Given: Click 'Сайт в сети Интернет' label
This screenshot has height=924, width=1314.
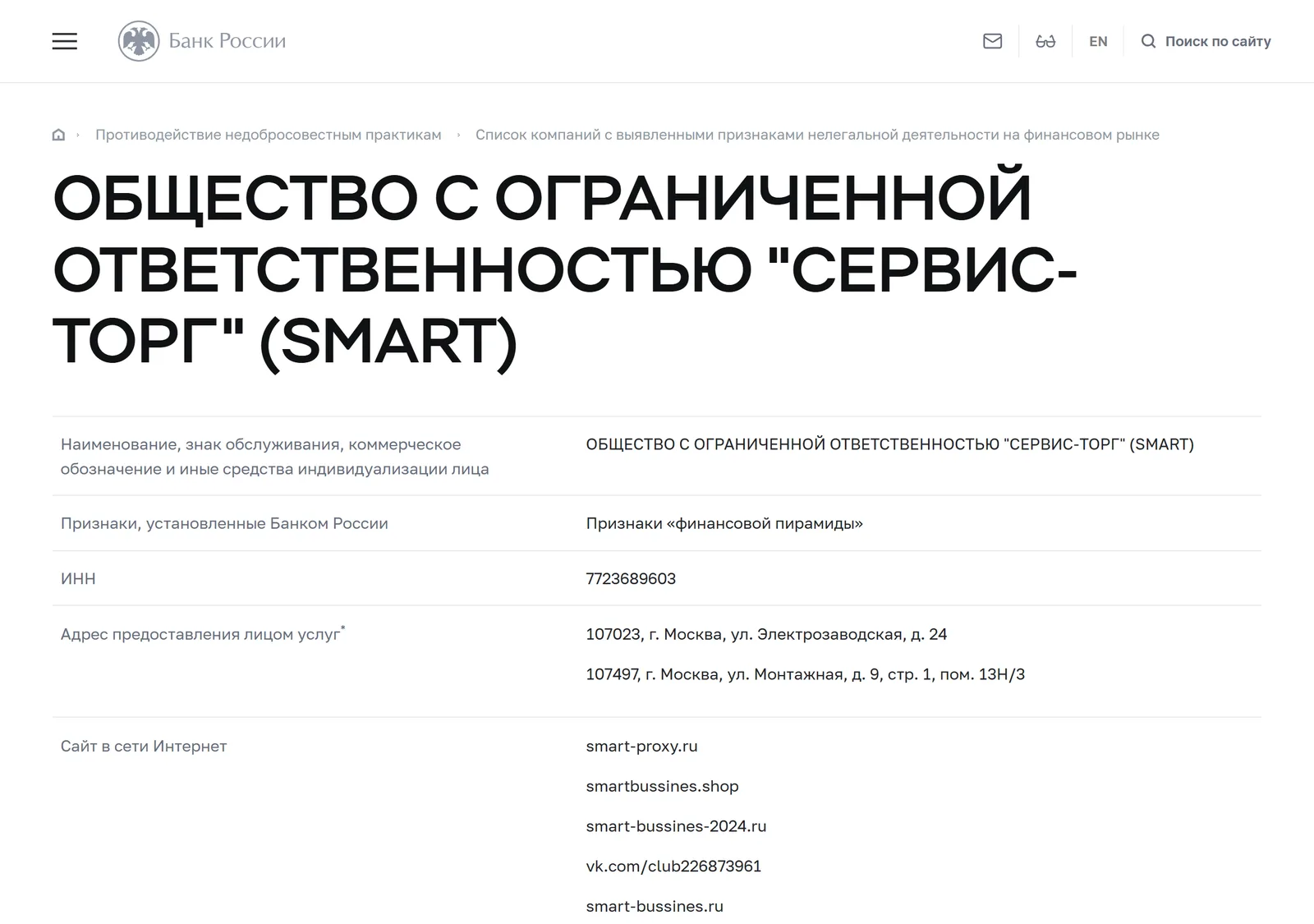Looking at the screenshot, I should click(144, 747).
